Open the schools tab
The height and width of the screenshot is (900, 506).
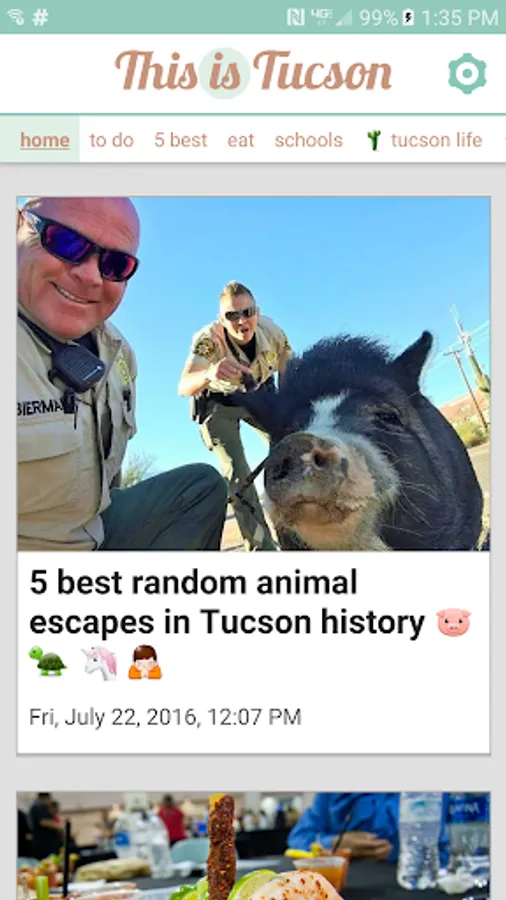tap(309, 140)
